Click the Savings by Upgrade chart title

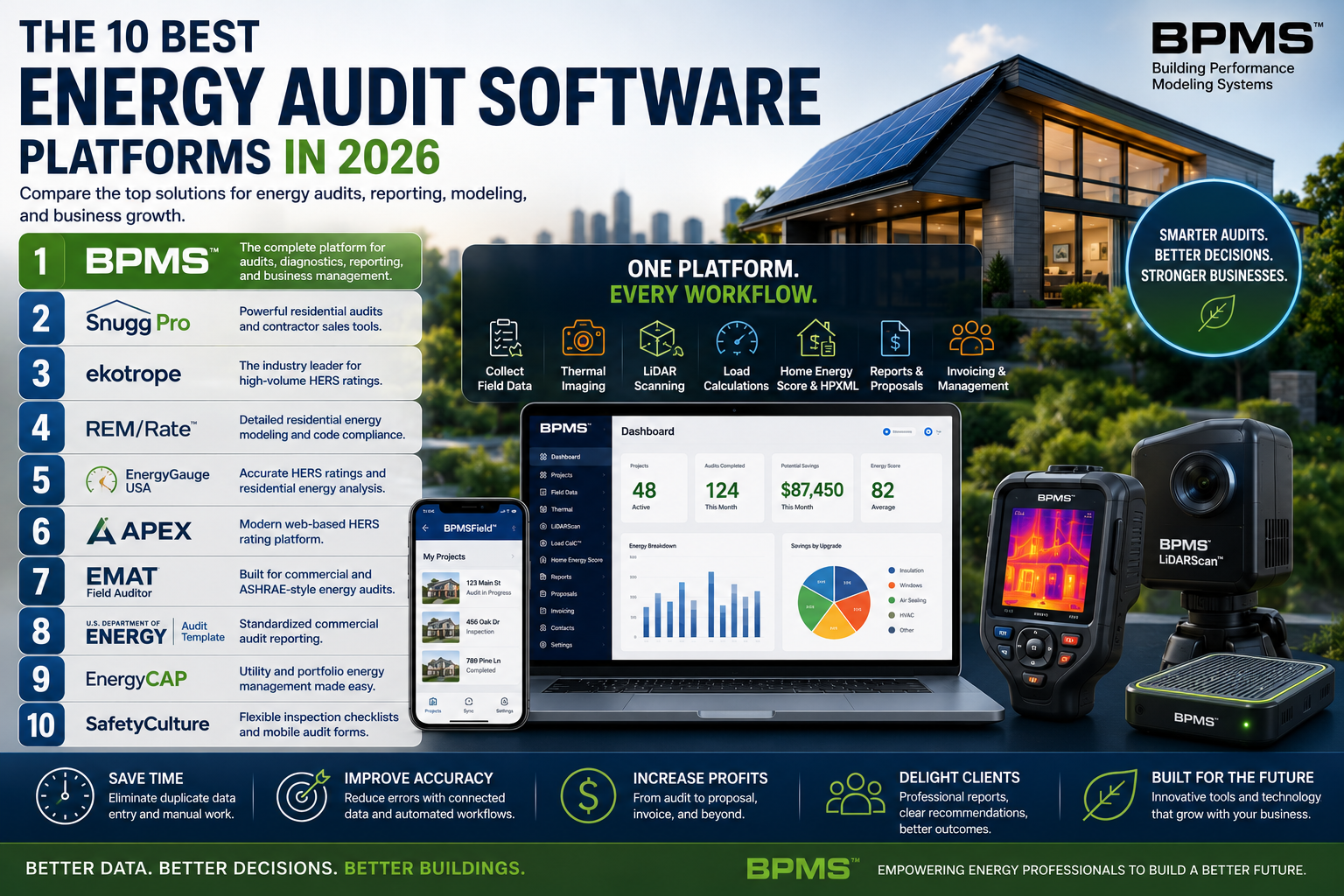[816, 546]
